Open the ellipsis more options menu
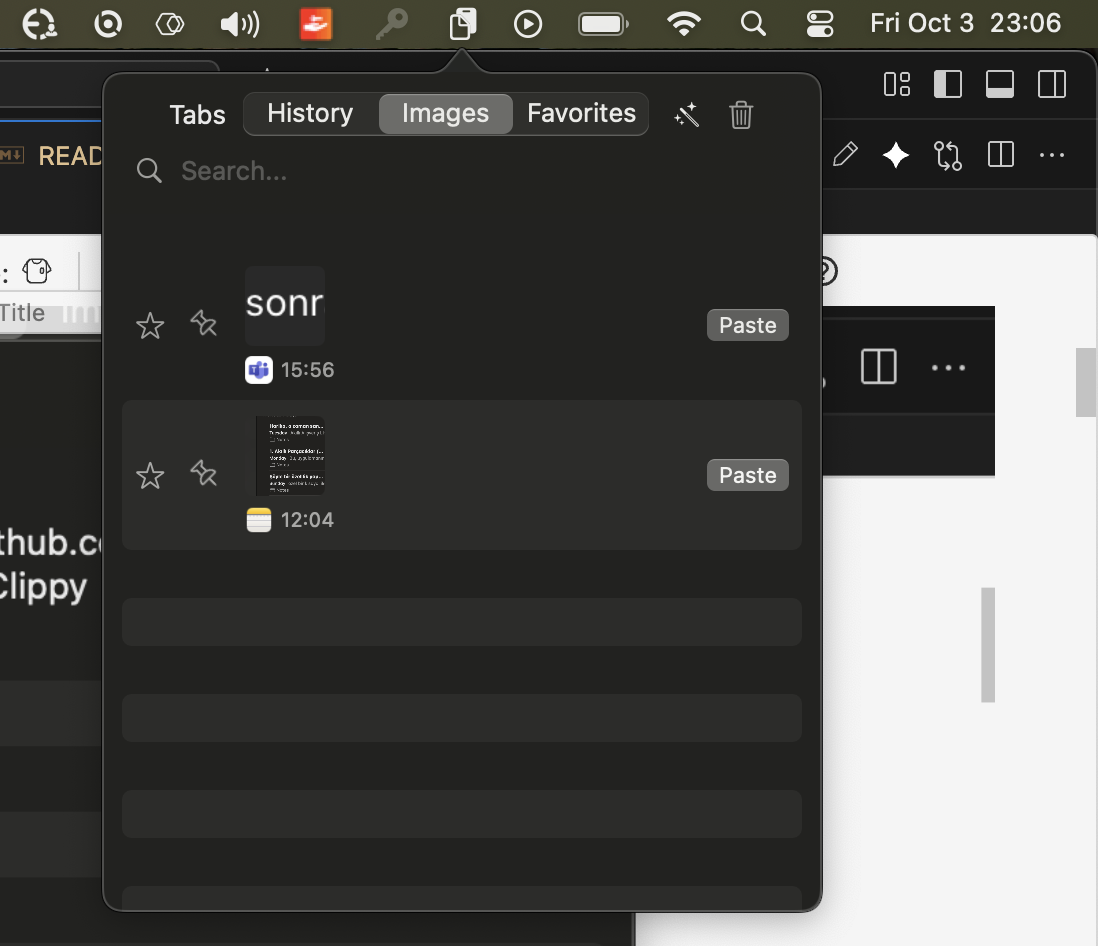The height and width of the screenshot is (946, 1098). 1052,155
